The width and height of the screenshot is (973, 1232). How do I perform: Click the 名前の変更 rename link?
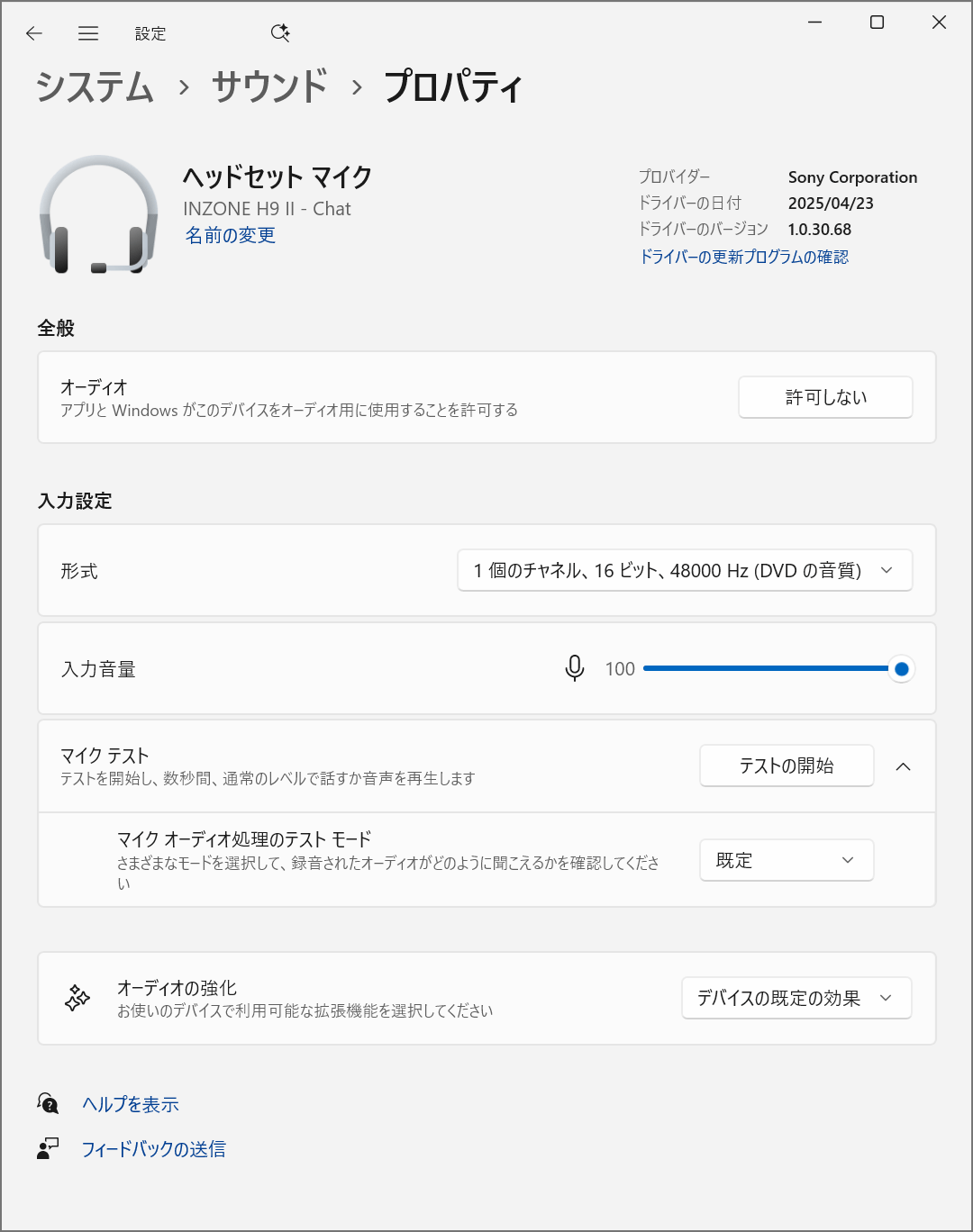pyautogui.click(x=230, y=235)
